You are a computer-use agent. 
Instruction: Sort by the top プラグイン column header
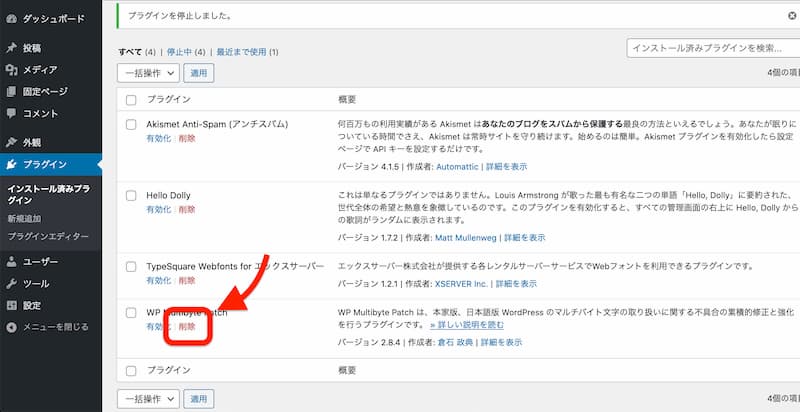(168, 100)
